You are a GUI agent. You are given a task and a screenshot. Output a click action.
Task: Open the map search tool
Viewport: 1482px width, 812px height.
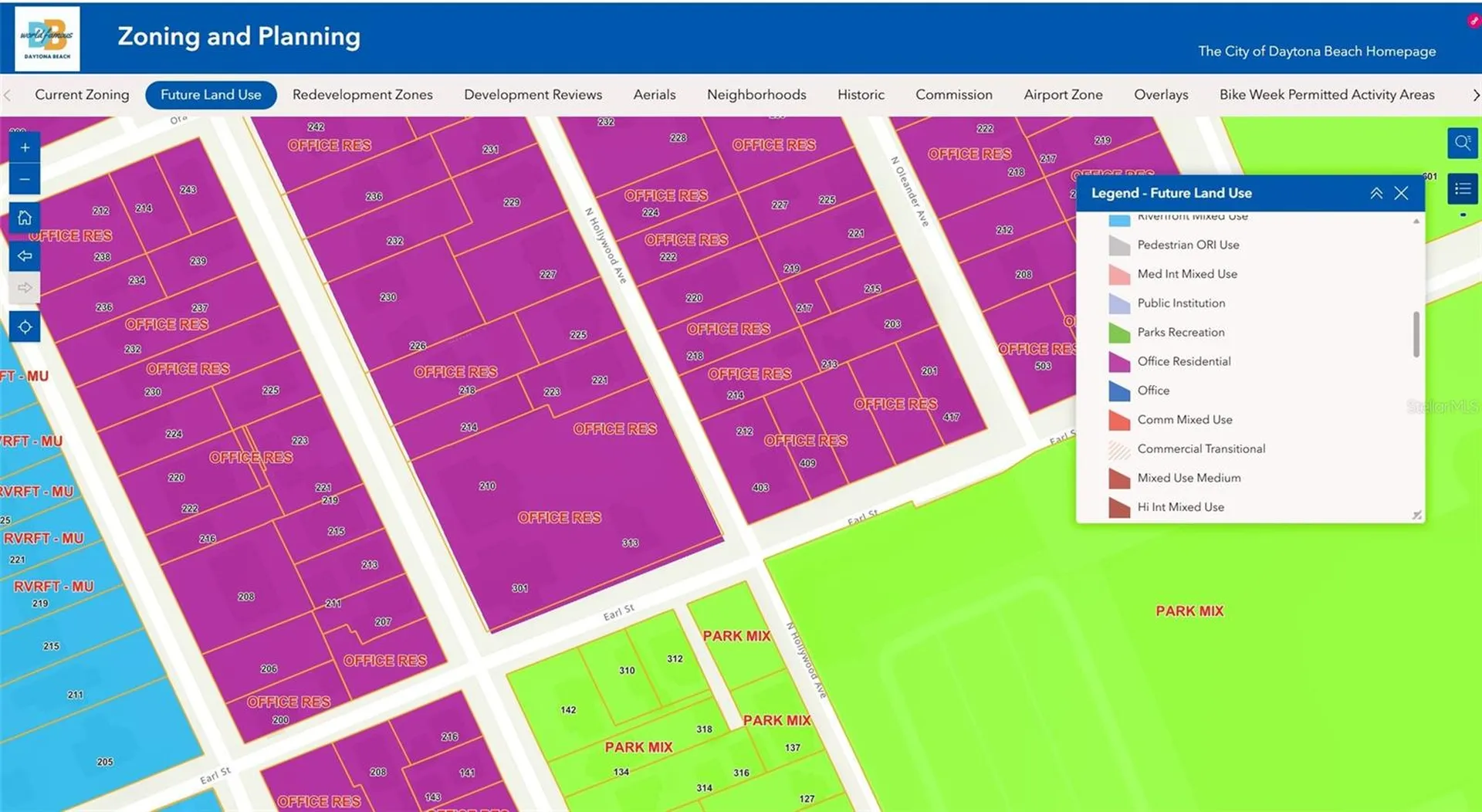point(1462,143)
